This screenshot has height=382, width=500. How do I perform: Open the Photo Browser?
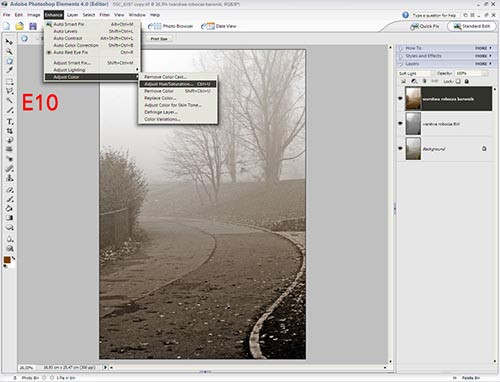click(171, 26)
